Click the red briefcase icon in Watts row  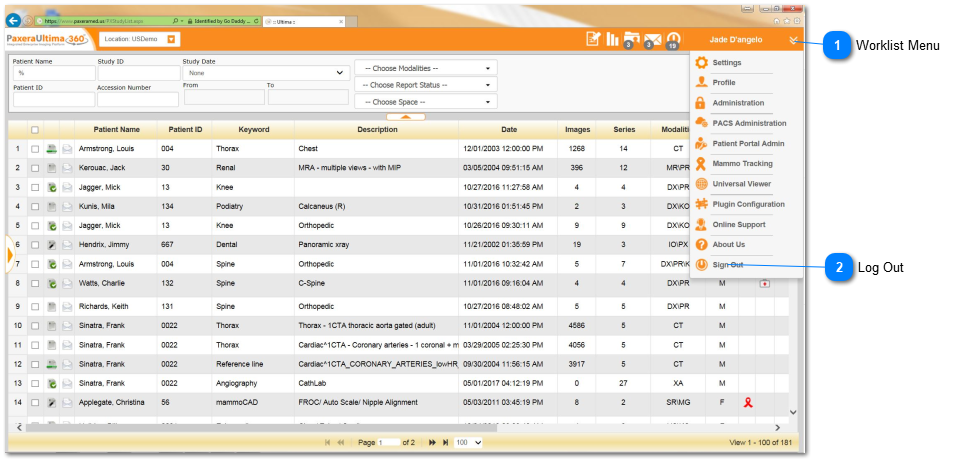765,283
